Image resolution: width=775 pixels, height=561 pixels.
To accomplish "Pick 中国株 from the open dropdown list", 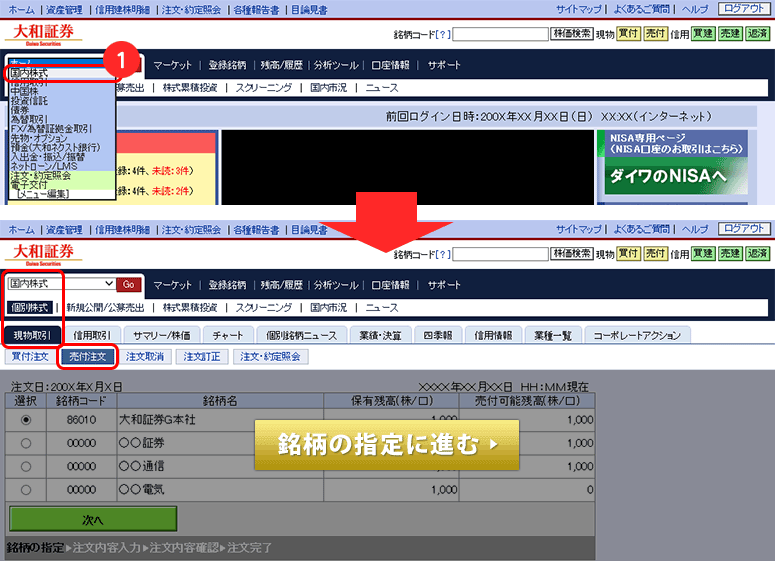I will pyautogui.click(x=24, y=91).
